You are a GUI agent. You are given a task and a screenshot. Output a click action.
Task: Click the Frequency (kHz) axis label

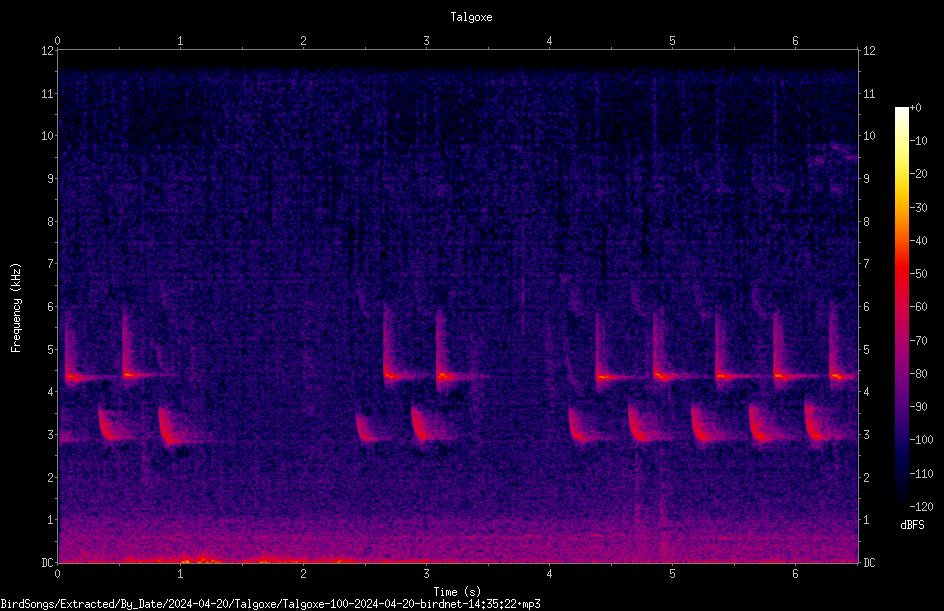point(16,308)
